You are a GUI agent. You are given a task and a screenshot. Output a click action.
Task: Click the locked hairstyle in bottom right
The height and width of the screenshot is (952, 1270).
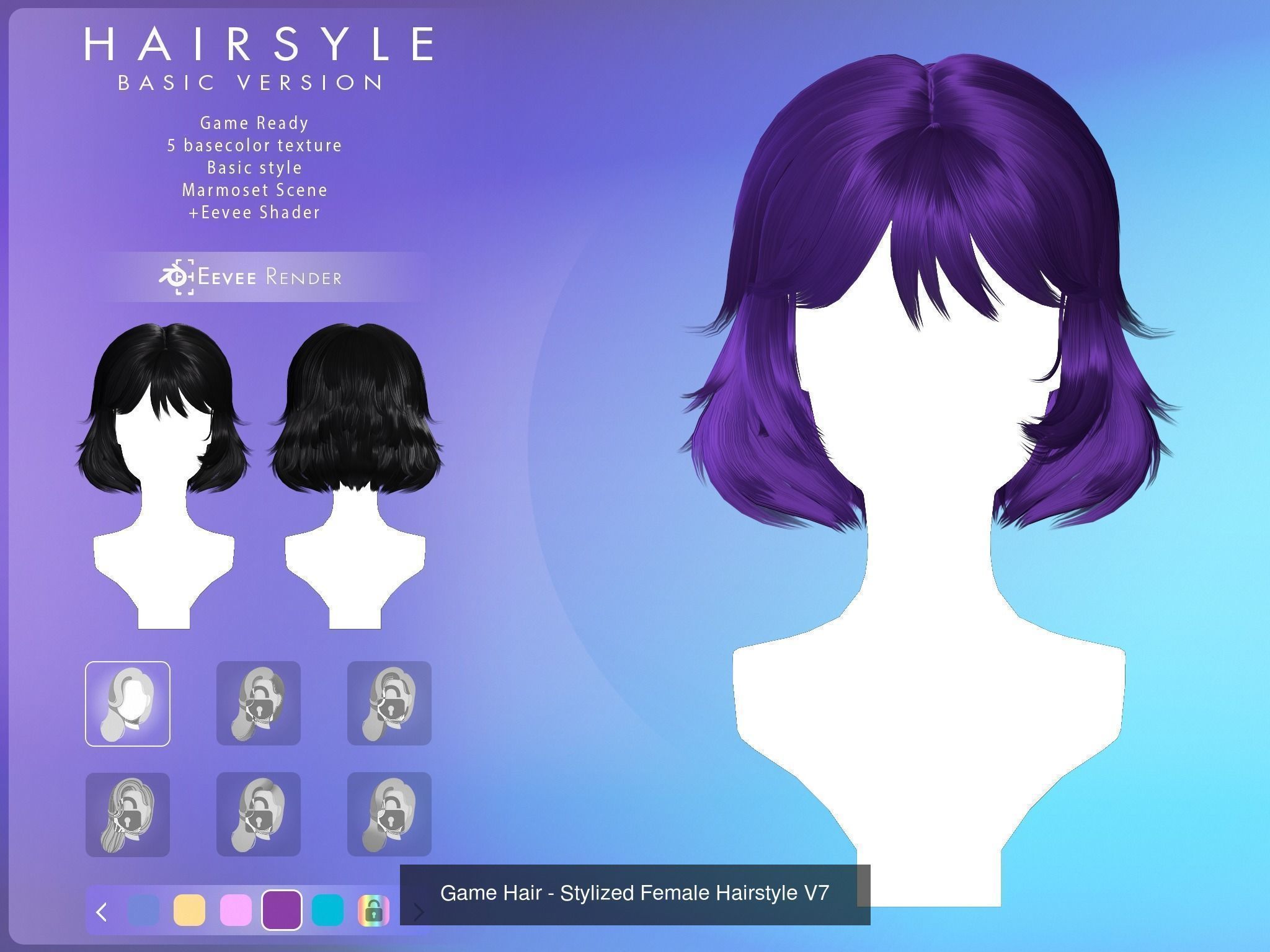point(389,814)
